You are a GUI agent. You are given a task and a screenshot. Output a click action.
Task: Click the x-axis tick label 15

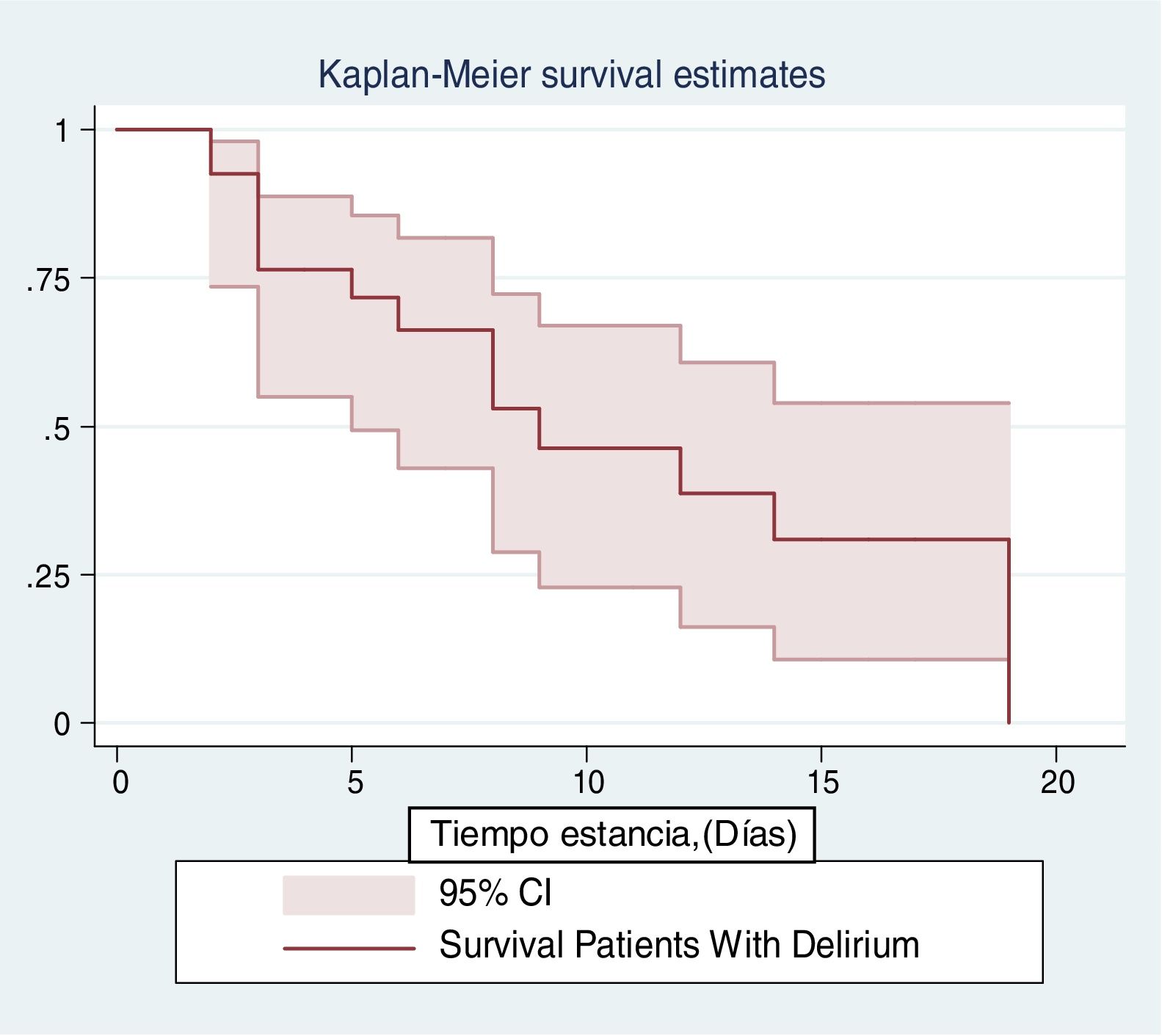tap(822, 783)
